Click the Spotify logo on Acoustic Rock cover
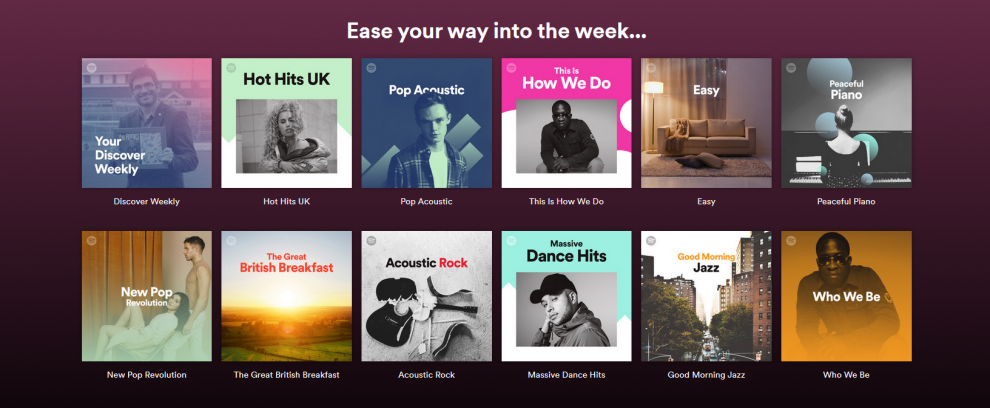990x408 pixels. click(x=371, y=241)
